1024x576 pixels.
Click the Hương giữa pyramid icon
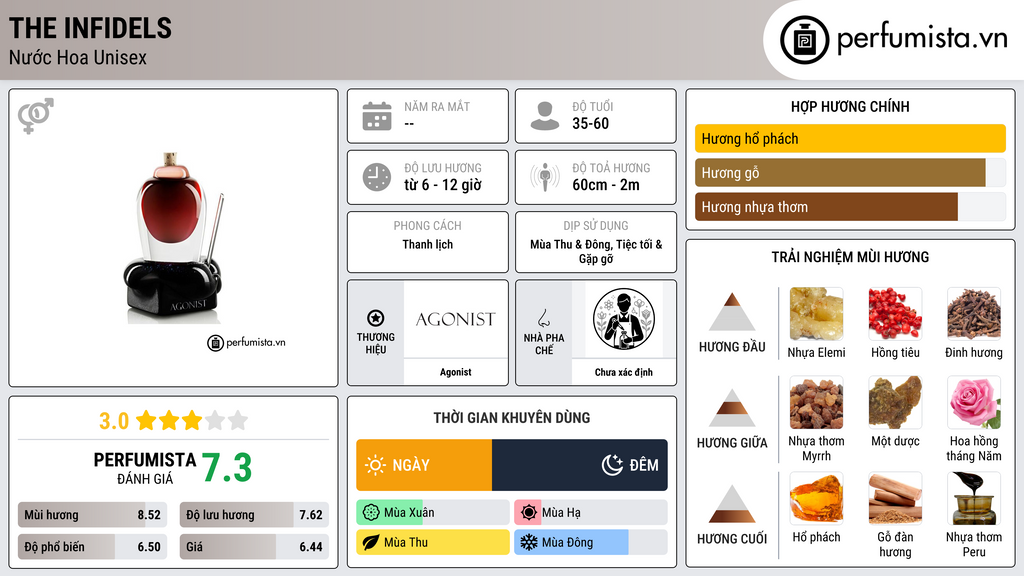[732, 408]
